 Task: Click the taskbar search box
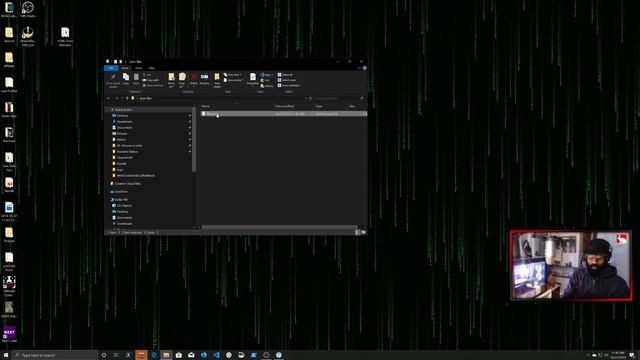coord(56,355)
